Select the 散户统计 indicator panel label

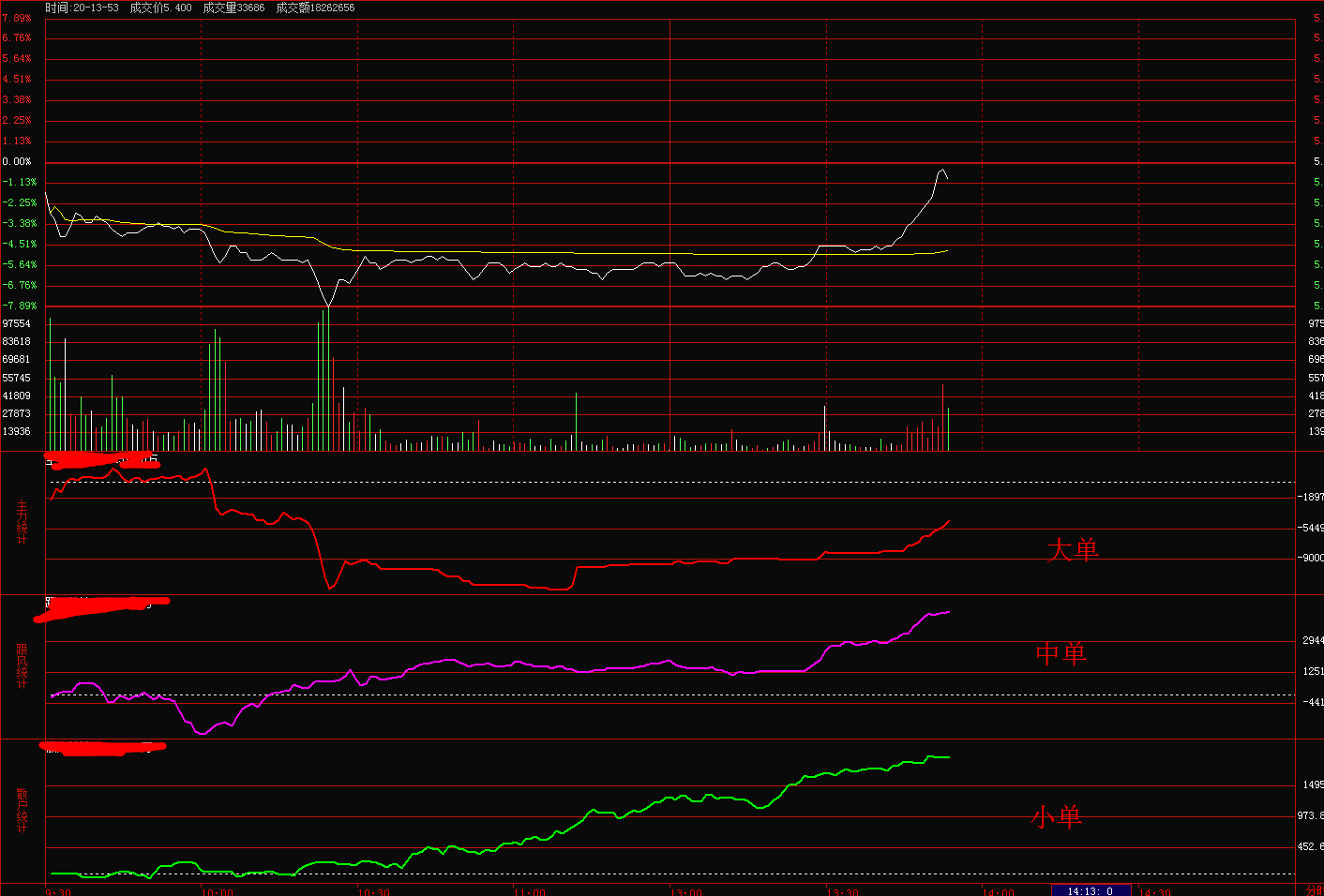pos(23,810)
